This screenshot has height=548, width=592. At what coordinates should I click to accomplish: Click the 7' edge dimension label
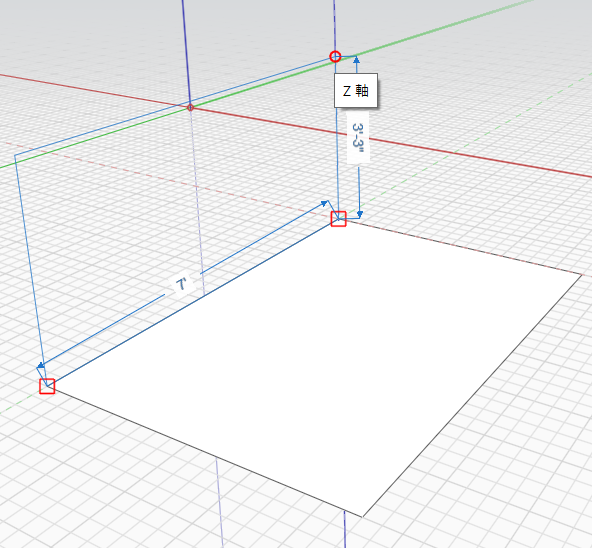click(182, 284)
